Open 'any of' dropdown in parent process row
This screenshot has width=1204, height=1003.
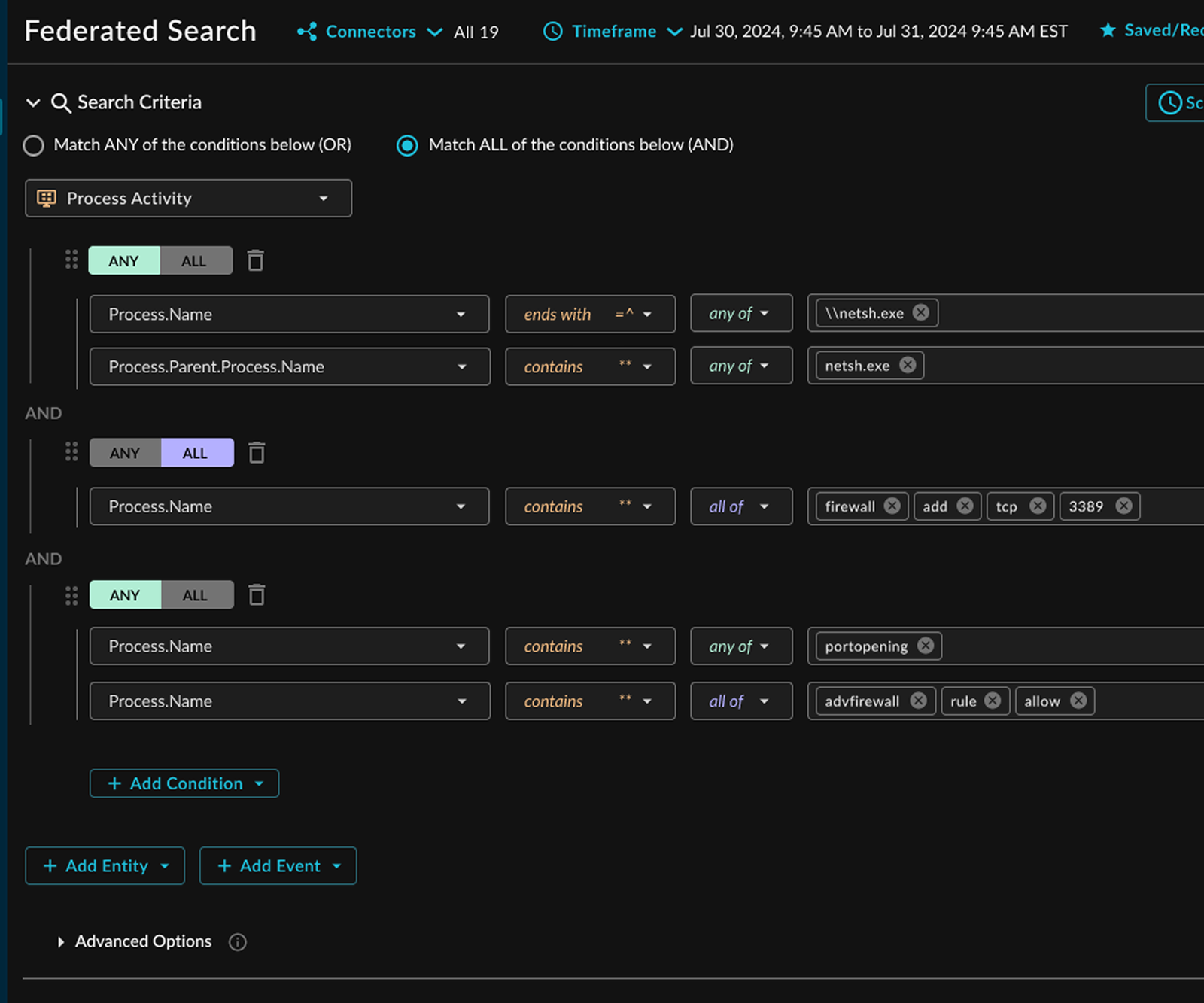741,366
